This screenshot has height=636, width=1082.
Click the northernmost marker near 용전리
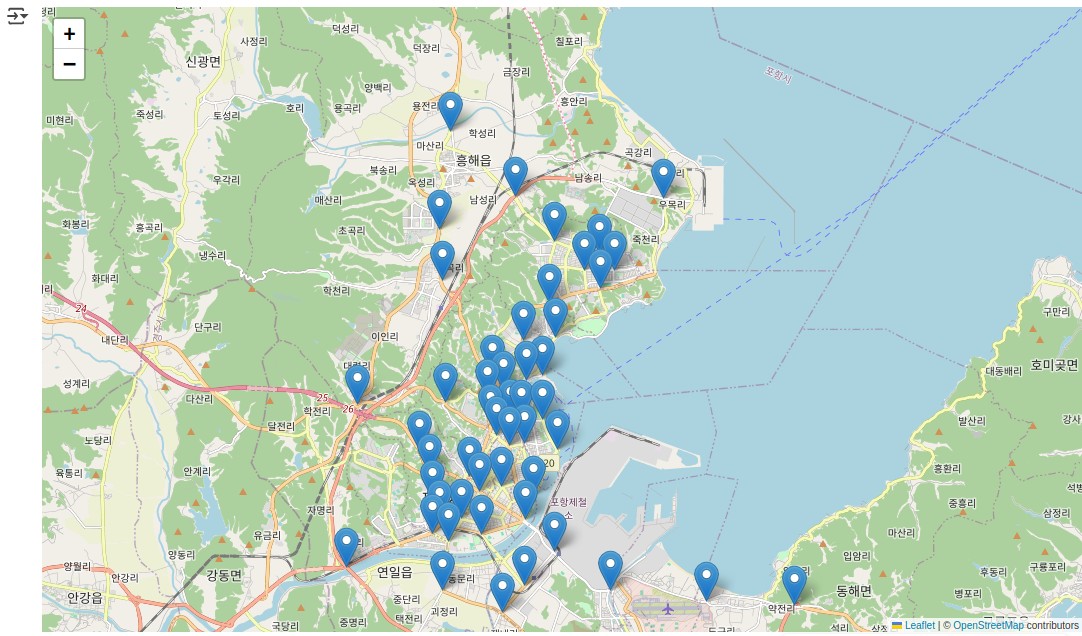[x=451, y=110]
